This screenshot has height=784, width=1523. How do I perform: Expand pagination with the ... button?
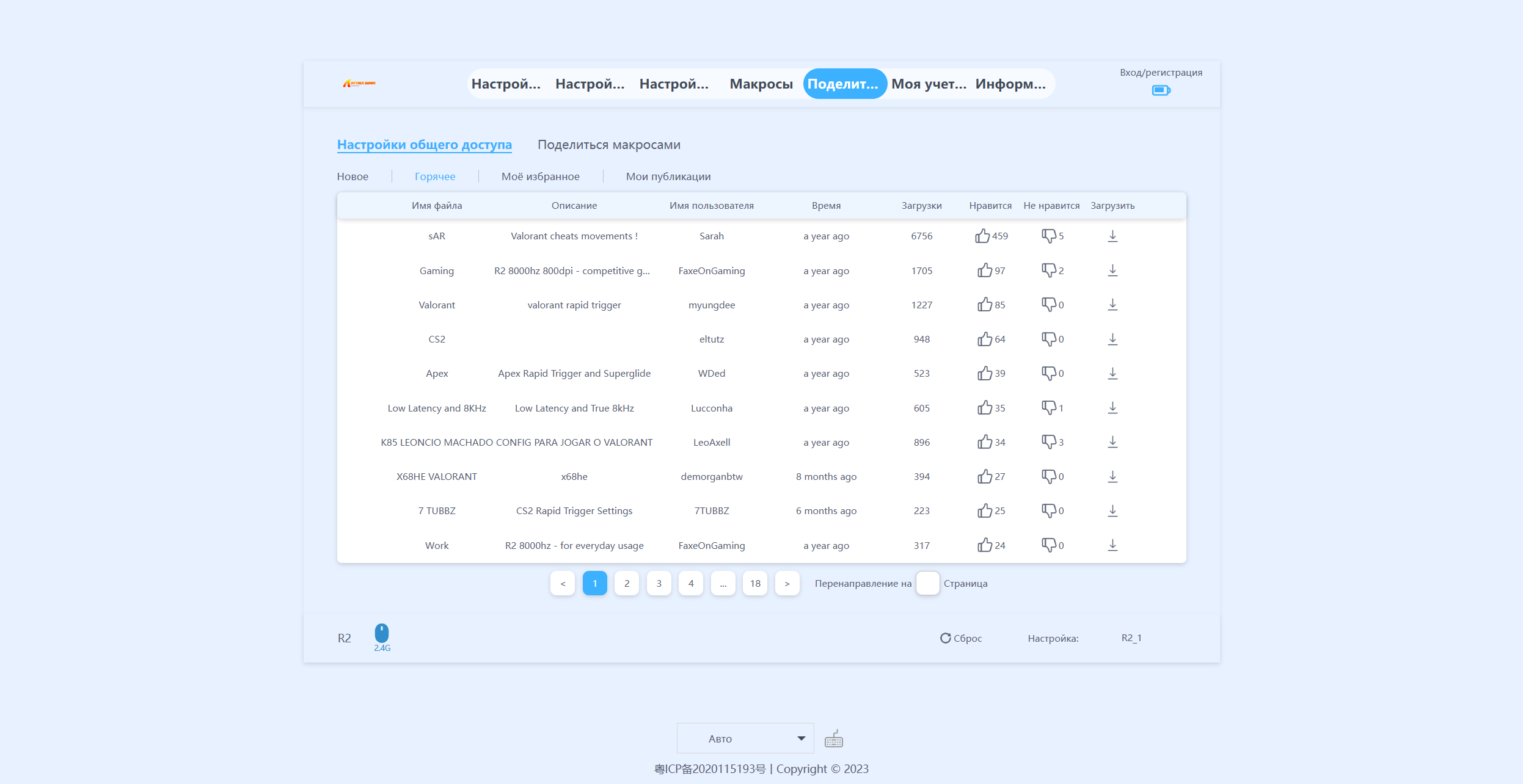click(723, 584)
